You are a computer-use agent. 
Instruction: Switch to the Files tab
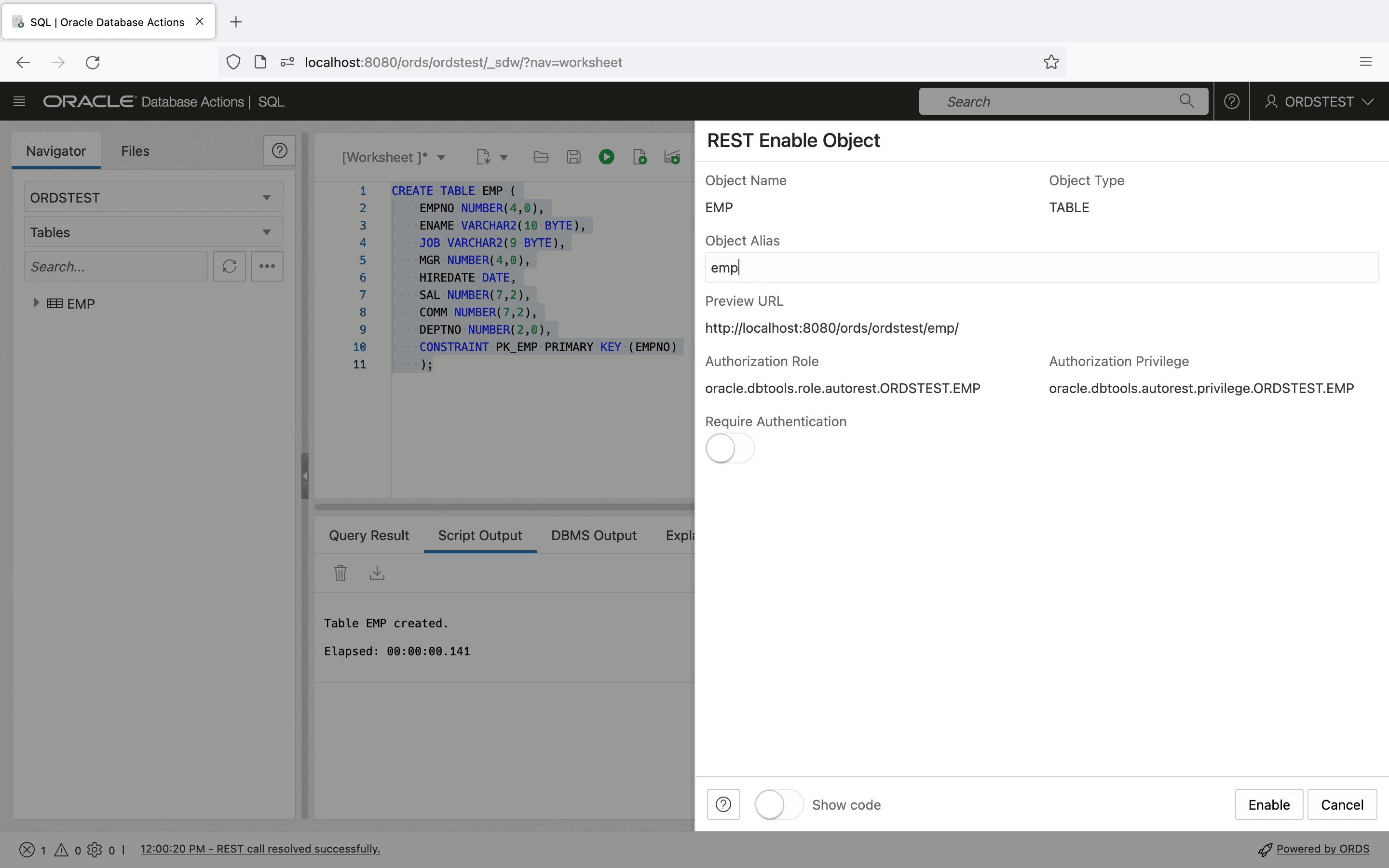pos(135,151)
